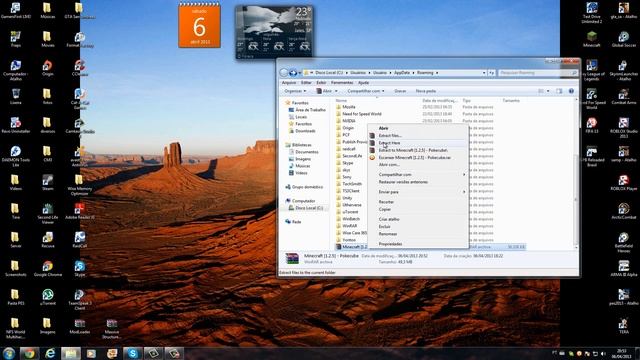This screenshot has width=640, height=360.
Task: Click Abrir com... in the context menu
Action: (x=389, y=165)
